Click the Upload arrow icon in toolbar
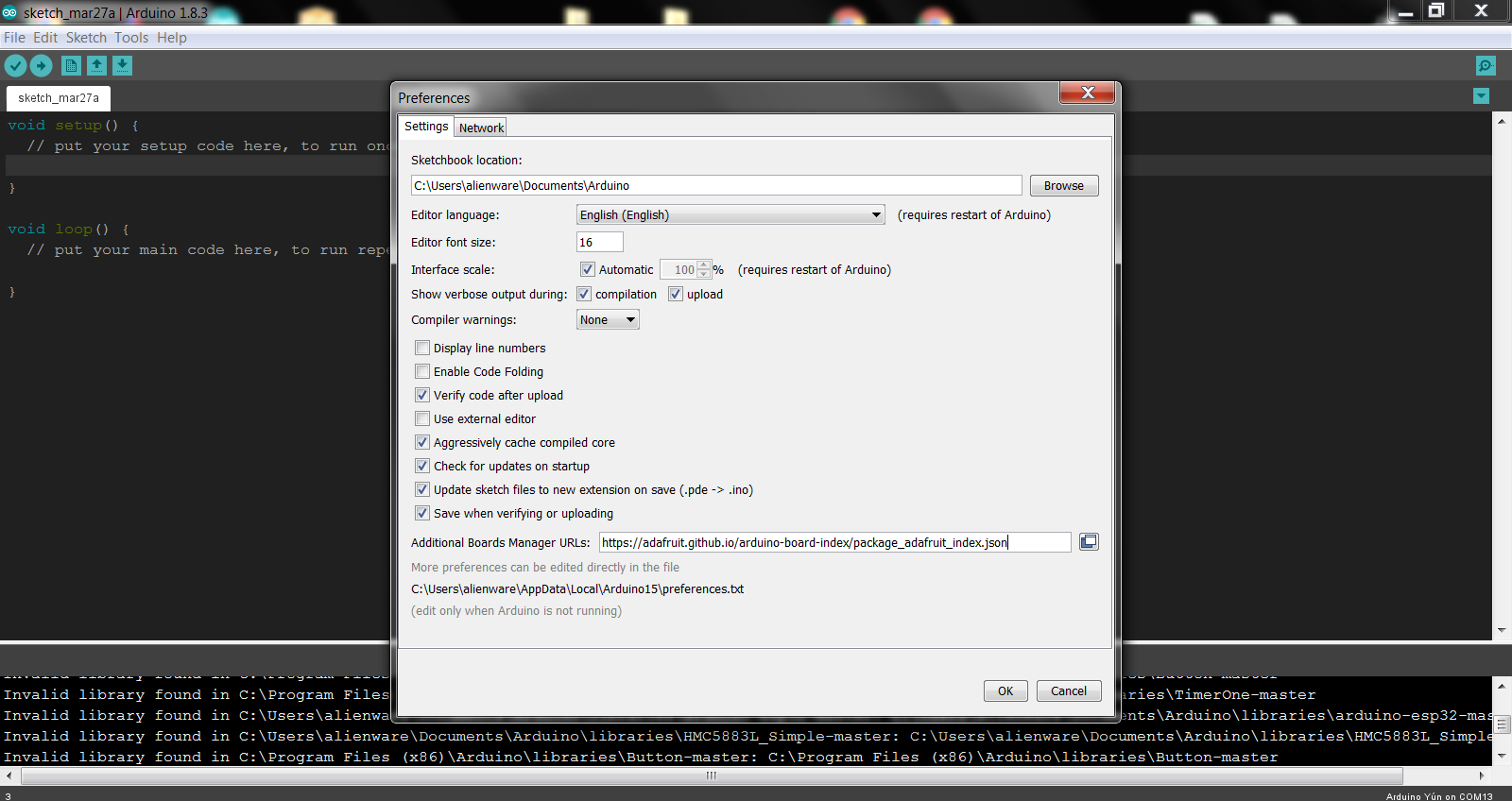Screen dimensions: 1512x801 tap(41, 65)
